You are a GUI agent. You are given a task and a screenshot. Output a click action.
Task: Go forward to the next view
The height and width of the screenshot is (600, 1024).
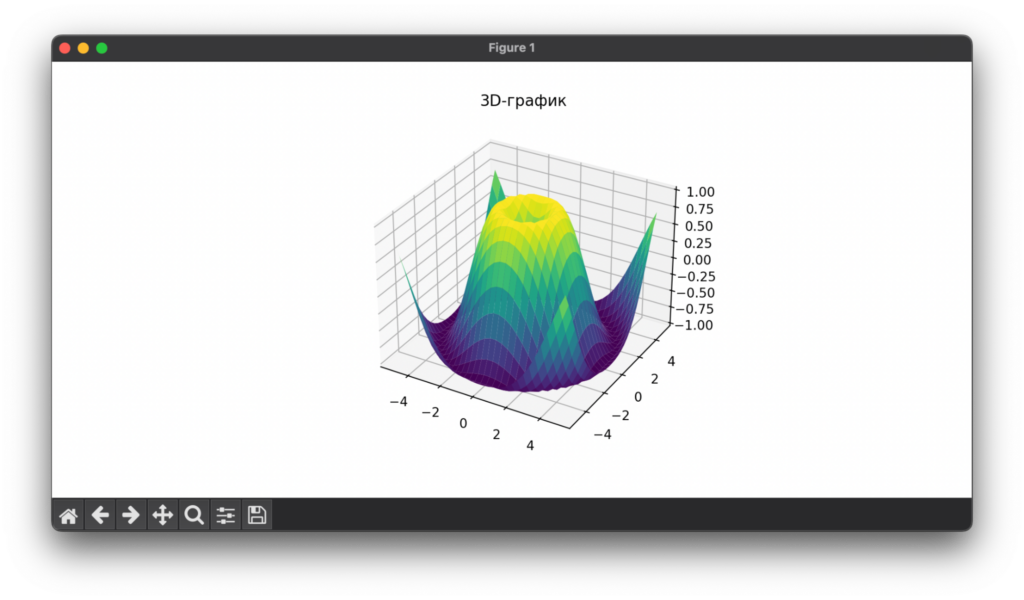pyautogui.click(x=131, y=514)
